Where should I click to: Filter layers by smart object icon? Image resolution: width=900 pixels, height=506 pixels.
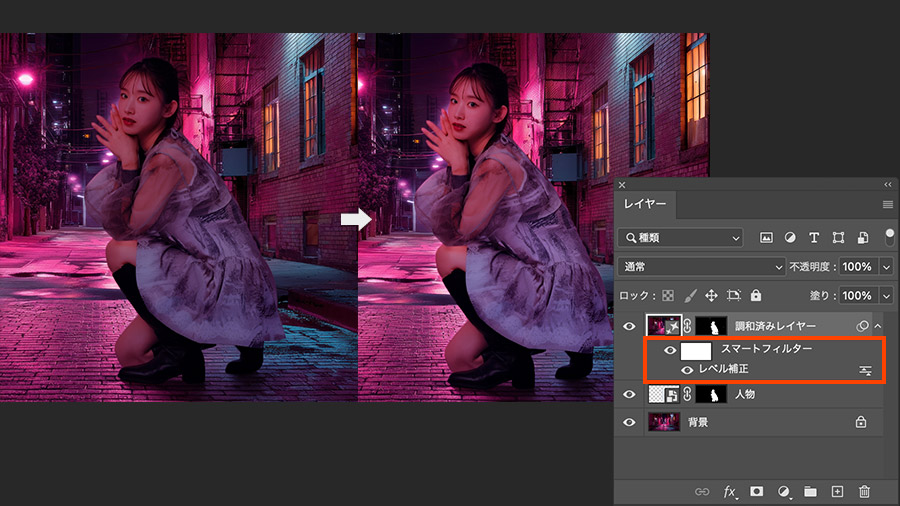[x=863, y=238]
